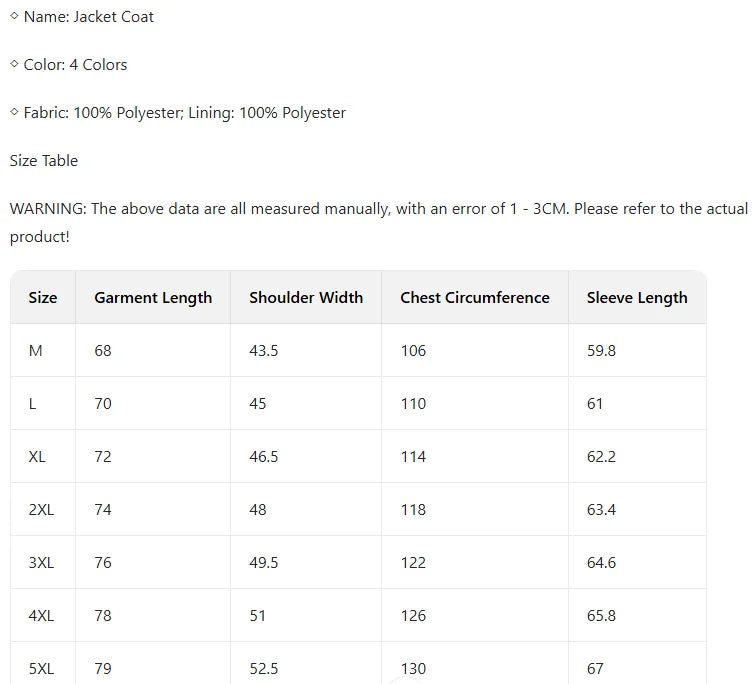The image size is (755, 684).
Task: Click the Shoulder Width column header
Action: click(x=306, y=297)
